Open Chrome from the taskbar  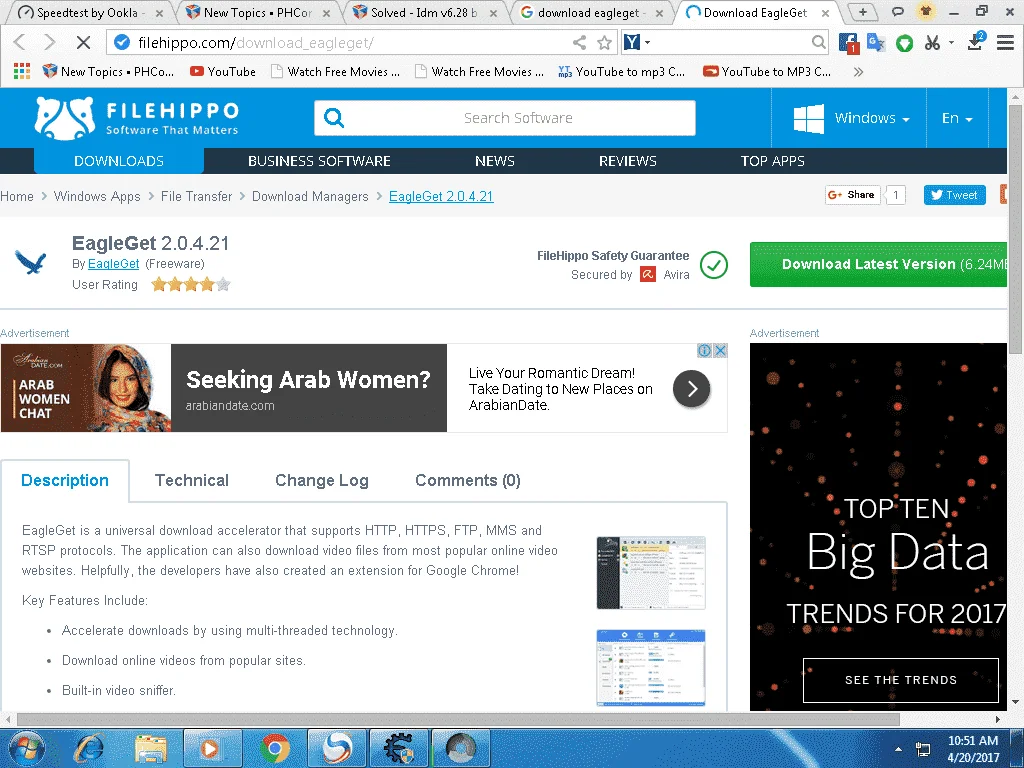coord(275,748)
